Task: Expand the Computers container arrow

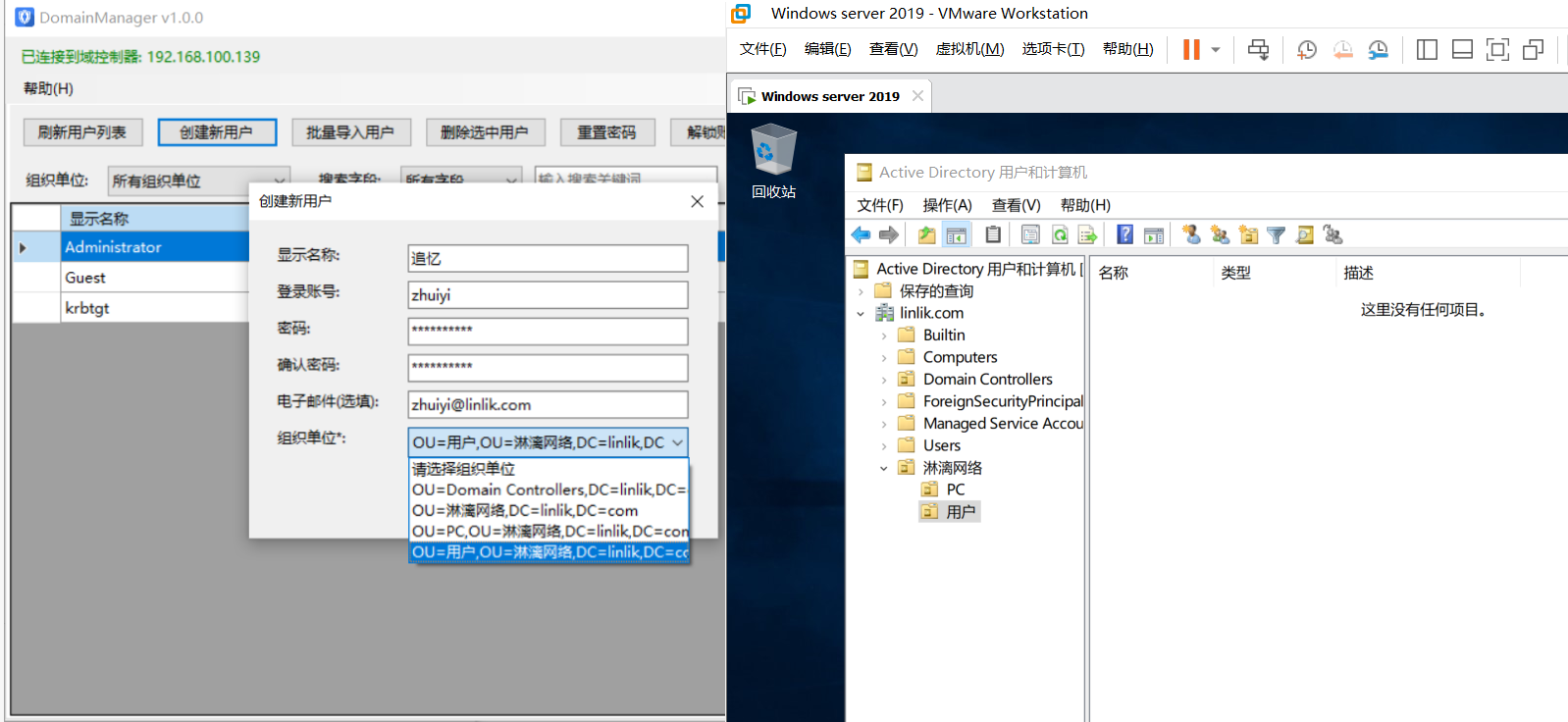Action: click(x=884, y=358)
